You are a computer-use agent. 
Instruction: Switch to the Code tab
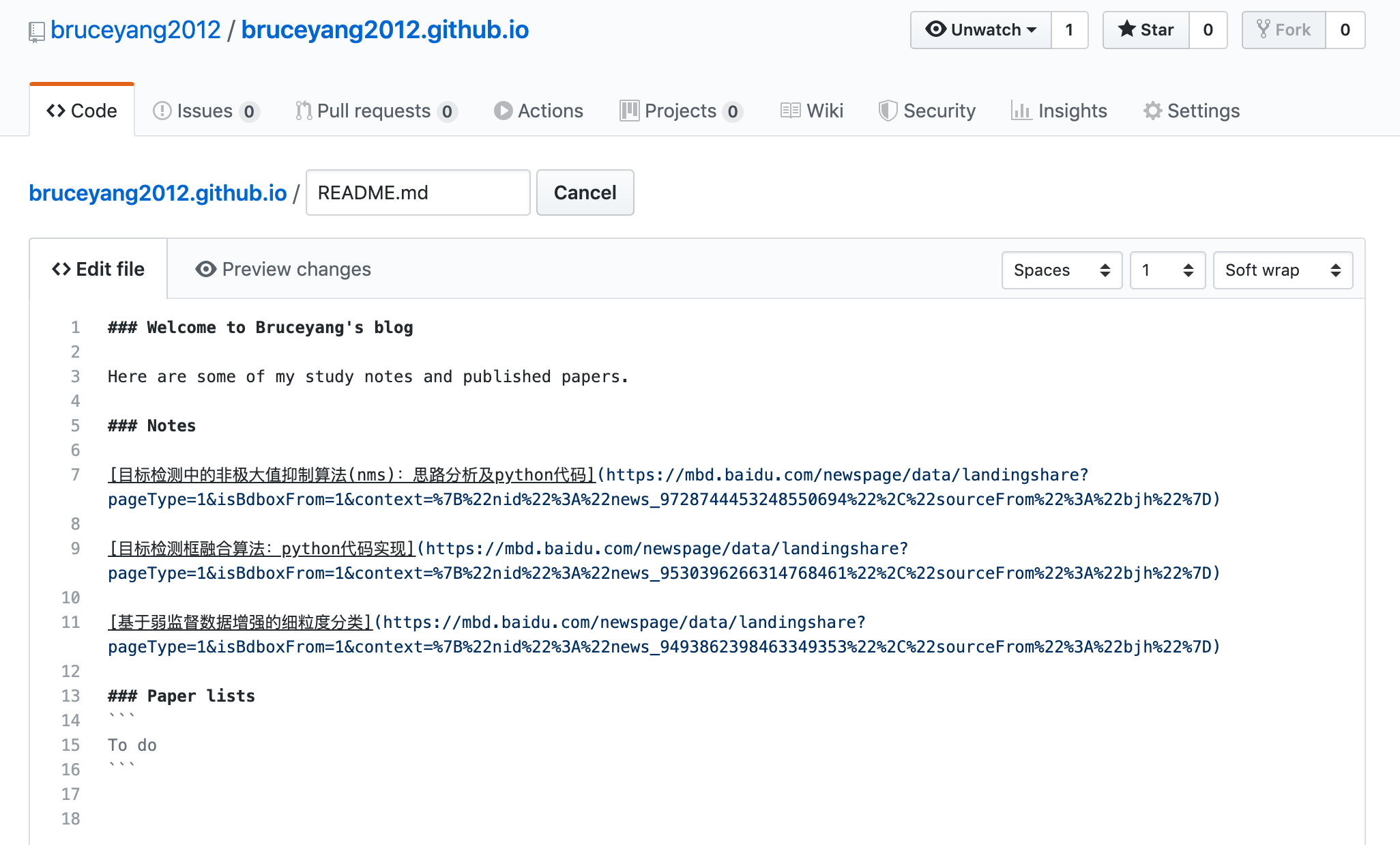click(x=82, y=111)
